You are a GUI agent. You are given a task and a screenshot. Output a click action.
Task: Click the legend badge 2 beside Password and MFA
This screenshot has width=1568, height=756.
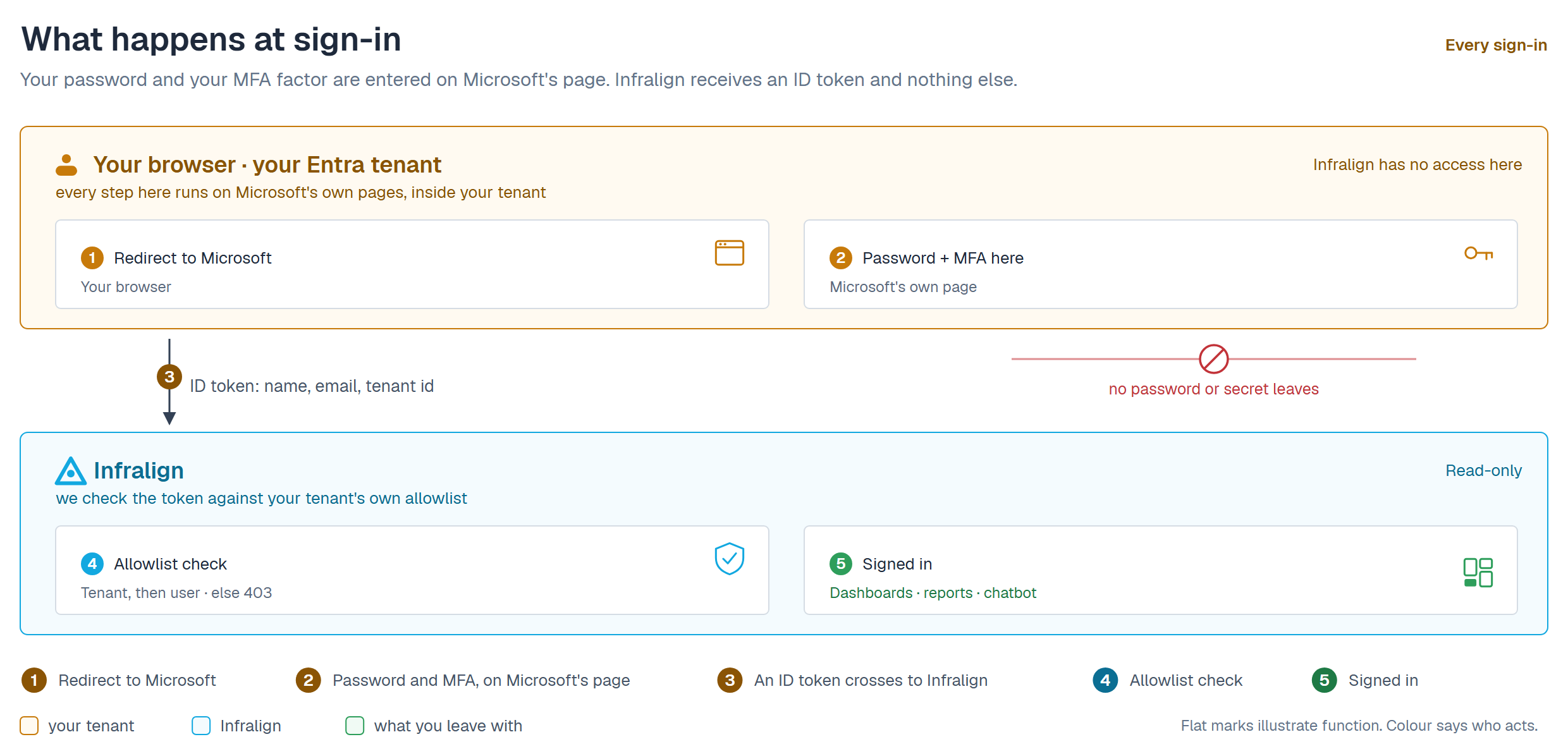tap(309, 680)
